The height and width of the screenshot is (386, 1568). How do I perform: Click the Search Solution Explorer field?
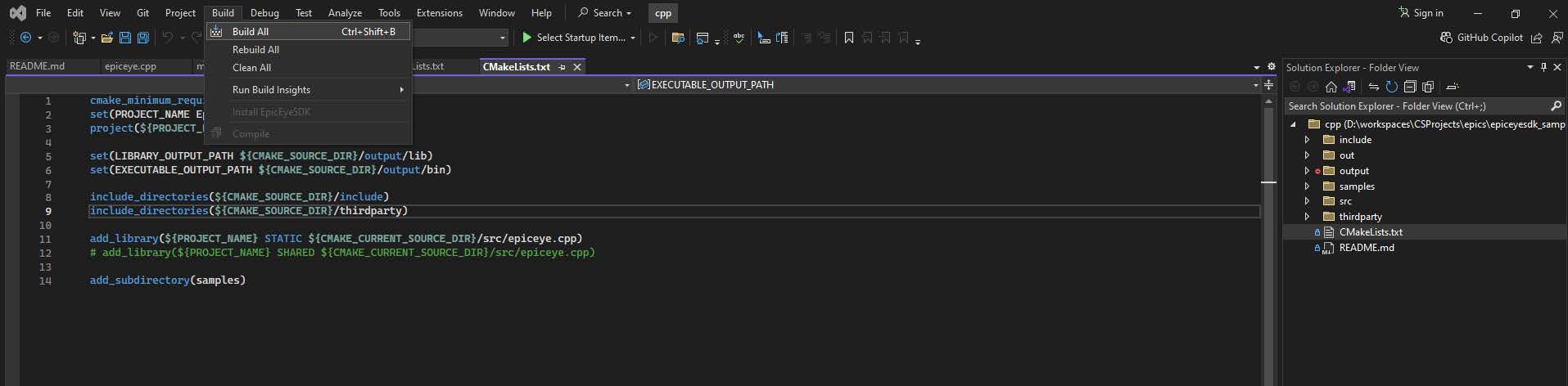(x=1417, y=106)
